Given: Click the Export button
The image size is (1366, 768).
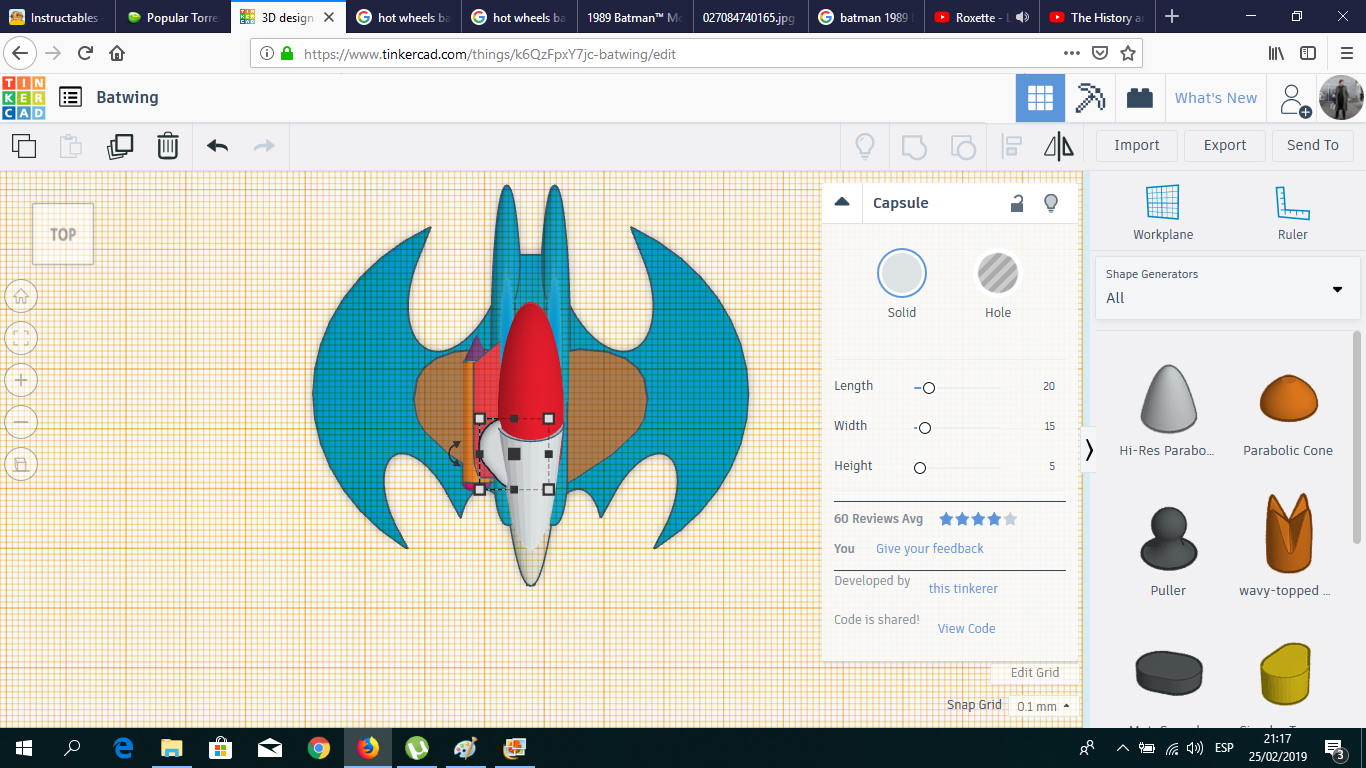Looking at the screenshot, I should click(1224, 145).
